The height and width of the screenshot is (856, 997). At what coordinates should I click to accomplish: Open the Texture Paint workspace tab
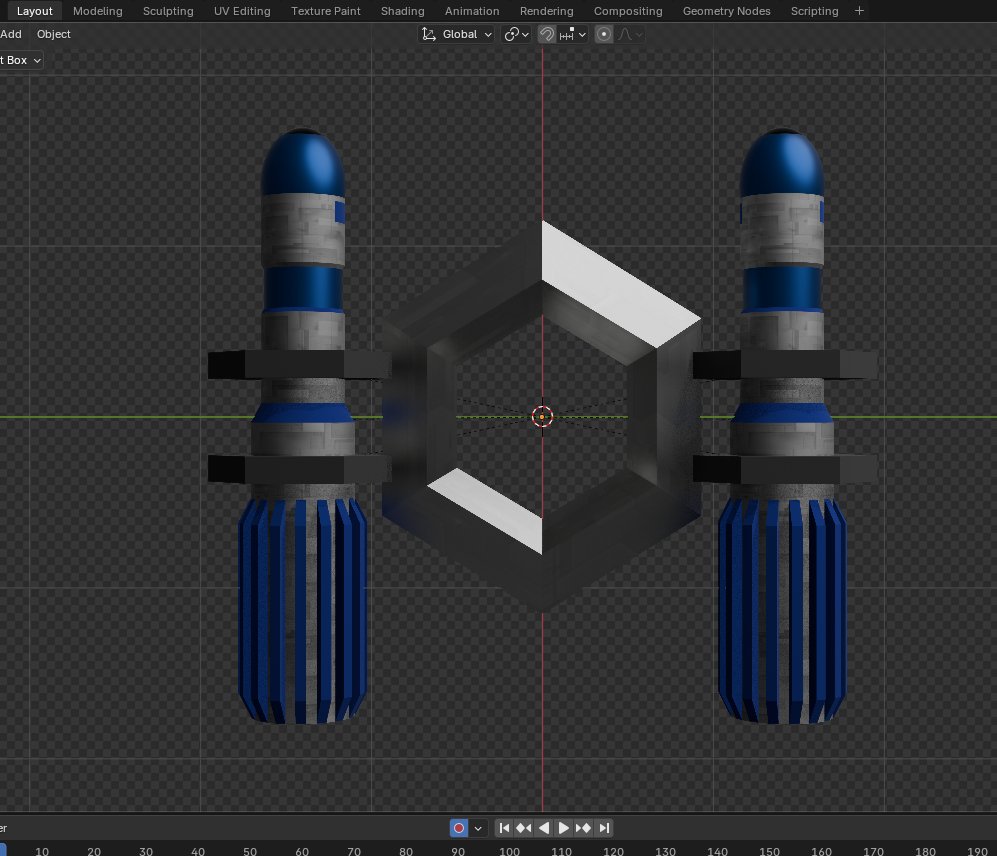326,11
